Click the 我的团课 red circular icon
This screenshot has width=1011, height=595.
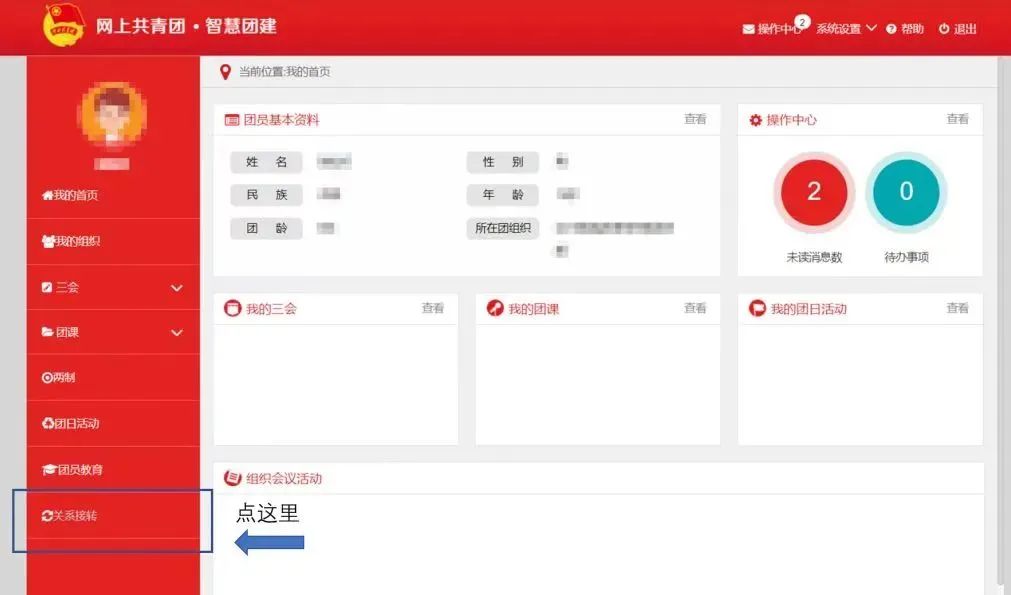click(494, 308)
